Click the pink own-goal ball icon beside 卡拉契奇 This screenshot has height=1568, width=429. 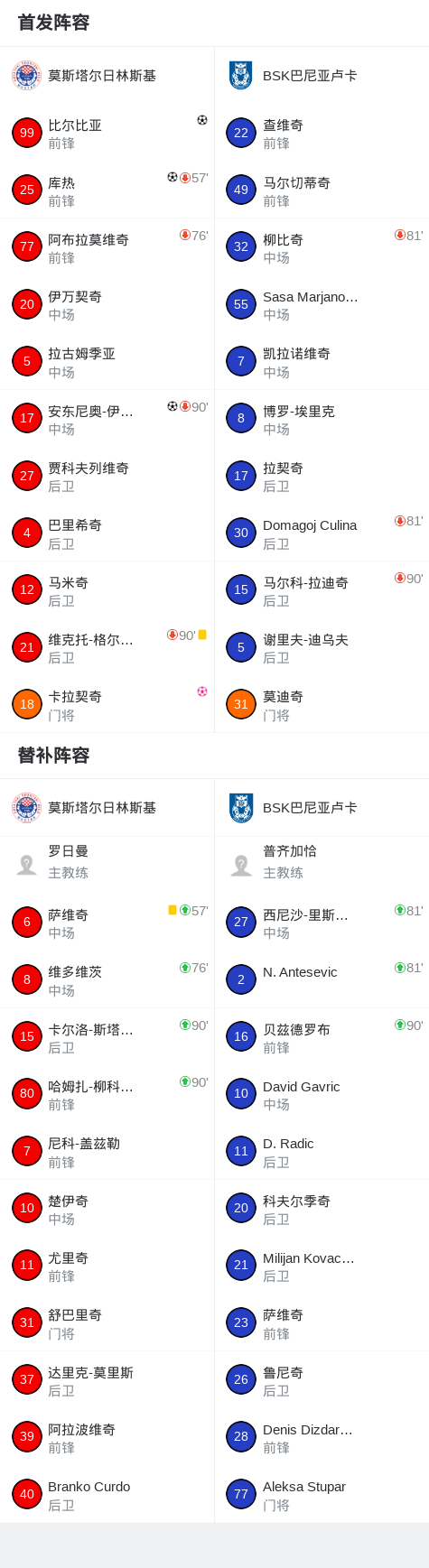pyautogui.click(x=202, y=691)
